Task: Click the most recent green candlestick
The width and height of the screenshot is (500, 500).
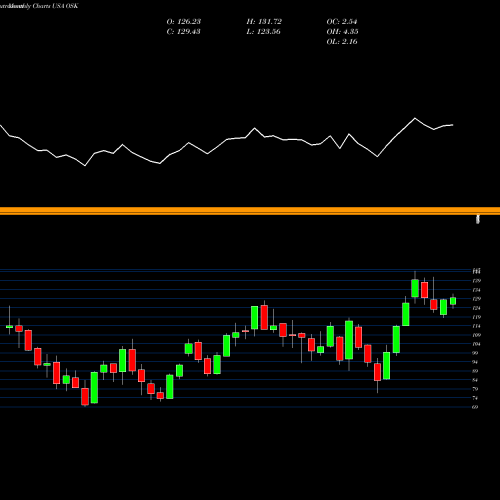Action: tap(453, 301)
